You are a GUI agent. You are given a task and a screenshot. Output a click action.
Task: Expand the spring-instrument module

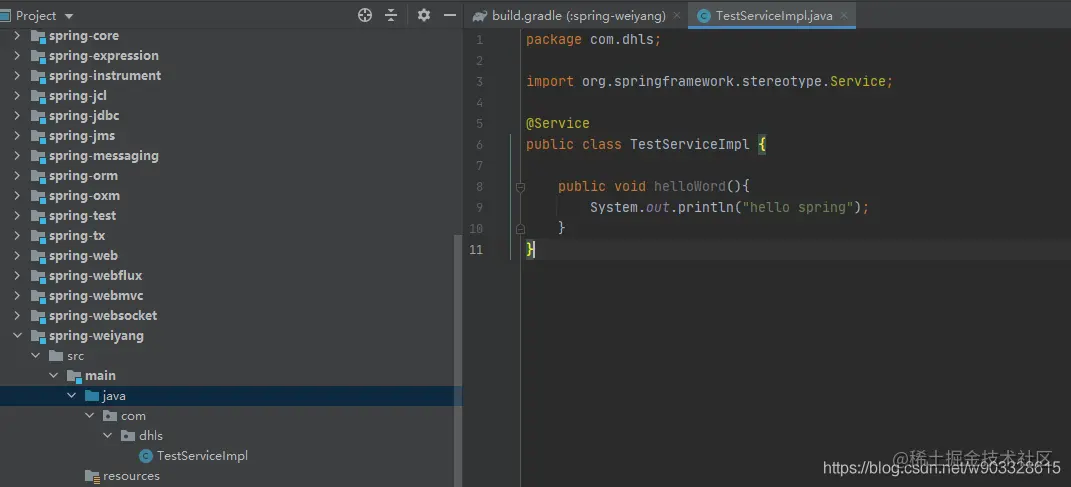18,75
